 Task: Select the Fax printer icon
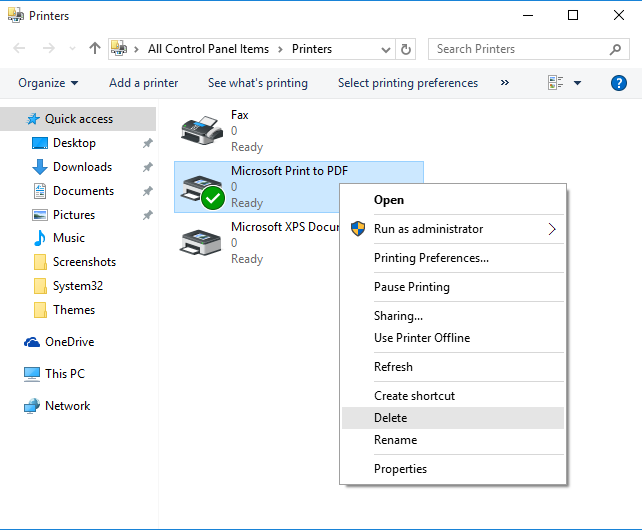coord(202,130)
